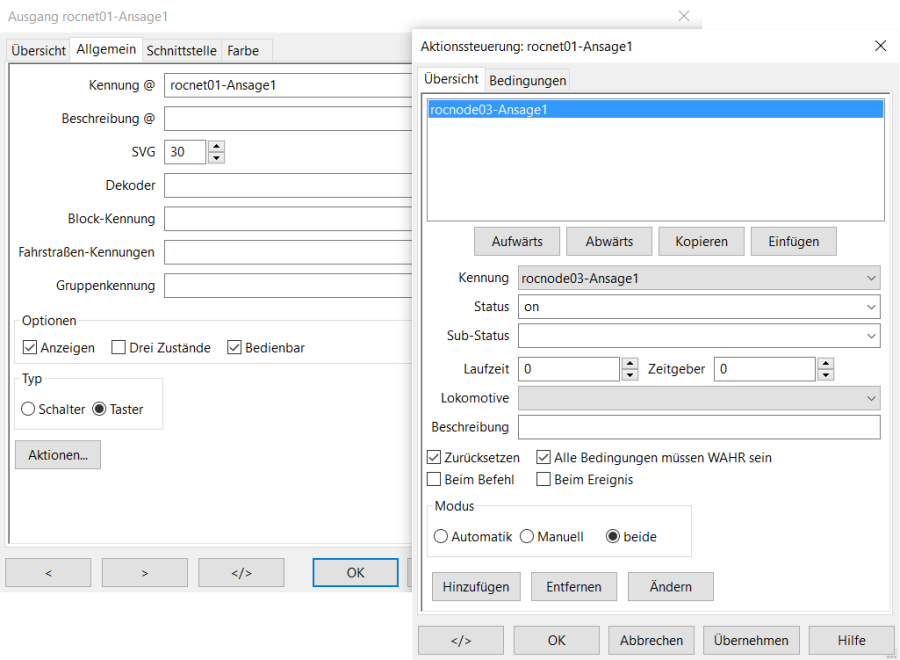The image size is (900, 660).
Task: Click the </> button in Aktionssteuerung dialog
Action: tap(460, 640)
